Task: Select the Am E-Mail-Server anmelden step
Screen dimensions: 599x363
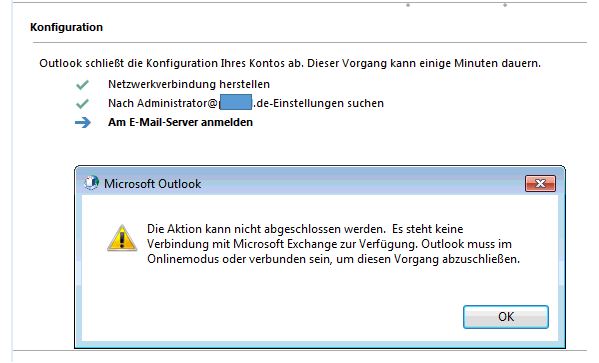Action: coord(180,122)
